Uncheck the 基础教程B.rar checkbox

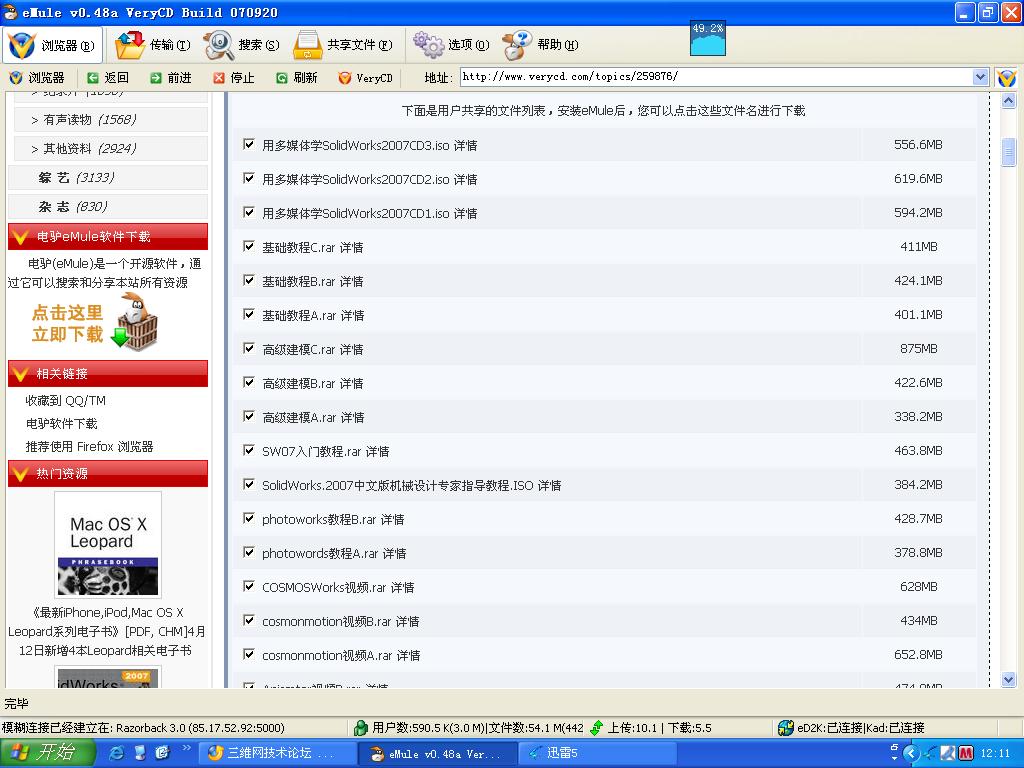(x=248, y=280)
